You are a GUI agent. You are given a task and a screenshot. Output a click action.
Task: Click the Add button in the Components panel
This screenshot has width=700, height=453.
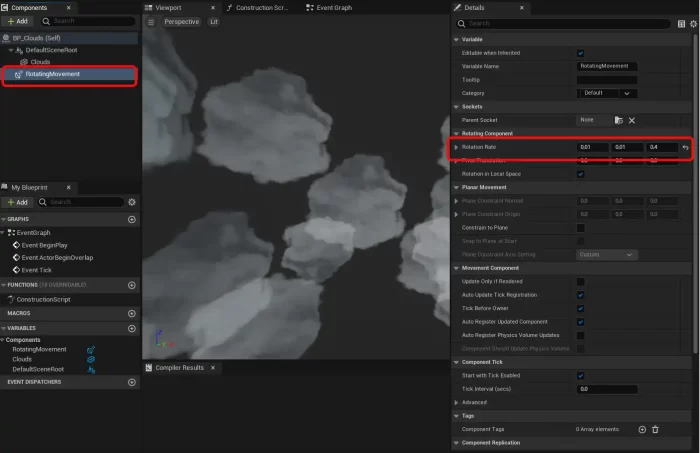[19, 20]
